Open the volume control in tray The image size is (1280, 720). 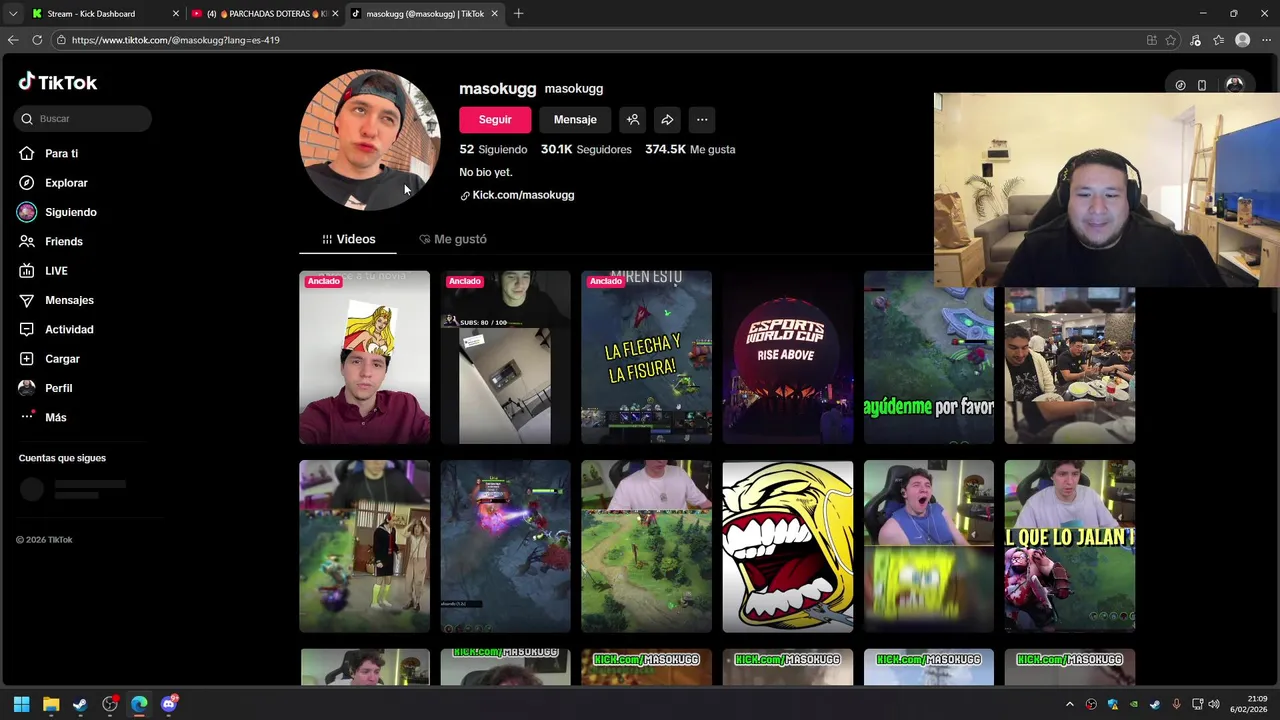1215,704
